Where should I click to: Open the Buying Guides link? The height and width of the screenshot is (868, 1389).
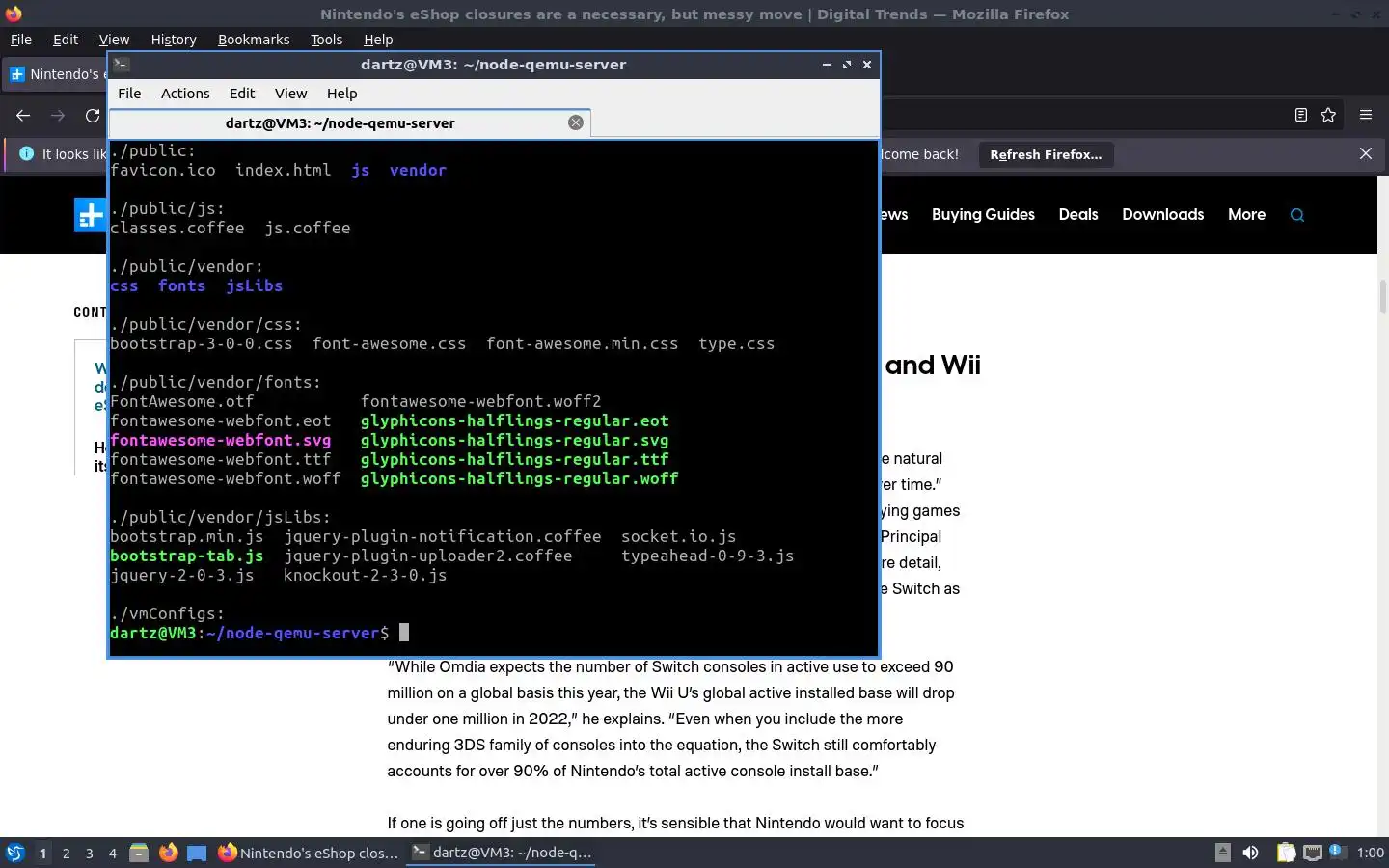[983, 214]
